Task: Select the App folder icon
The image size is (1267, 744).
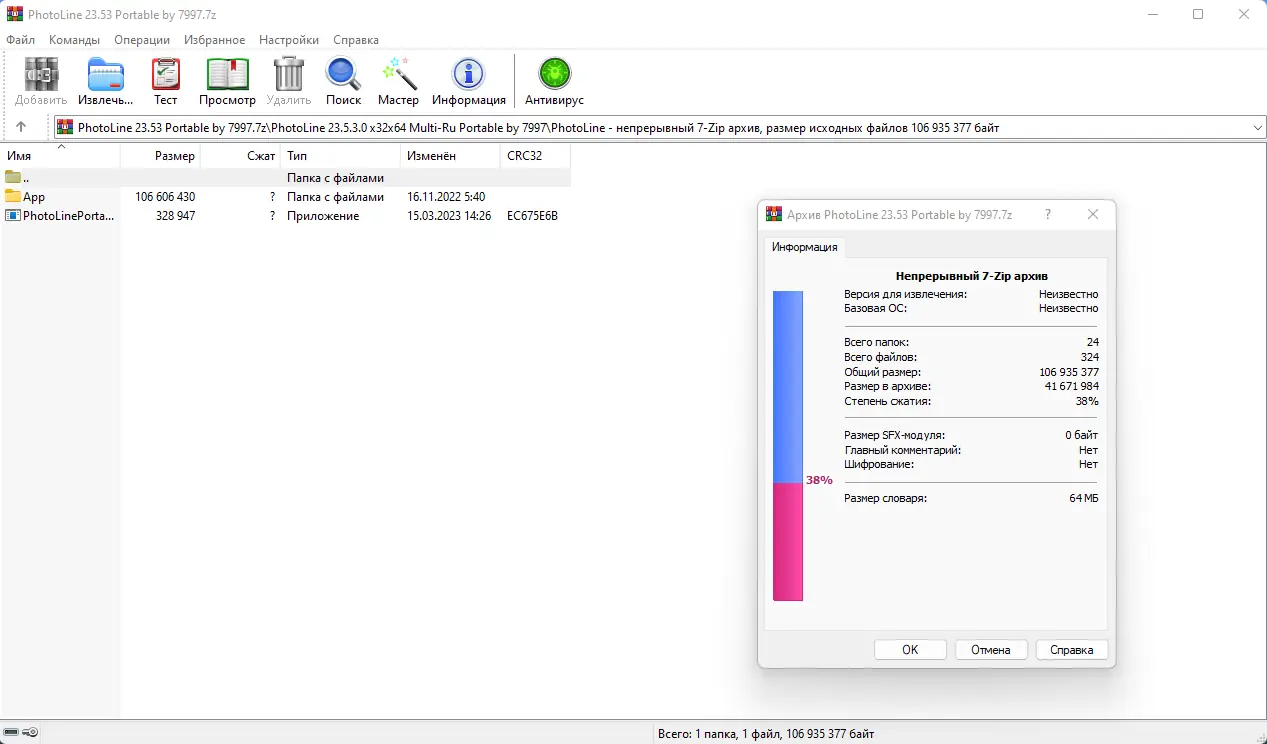Action: pyautogui.click(x=13, y=196)
